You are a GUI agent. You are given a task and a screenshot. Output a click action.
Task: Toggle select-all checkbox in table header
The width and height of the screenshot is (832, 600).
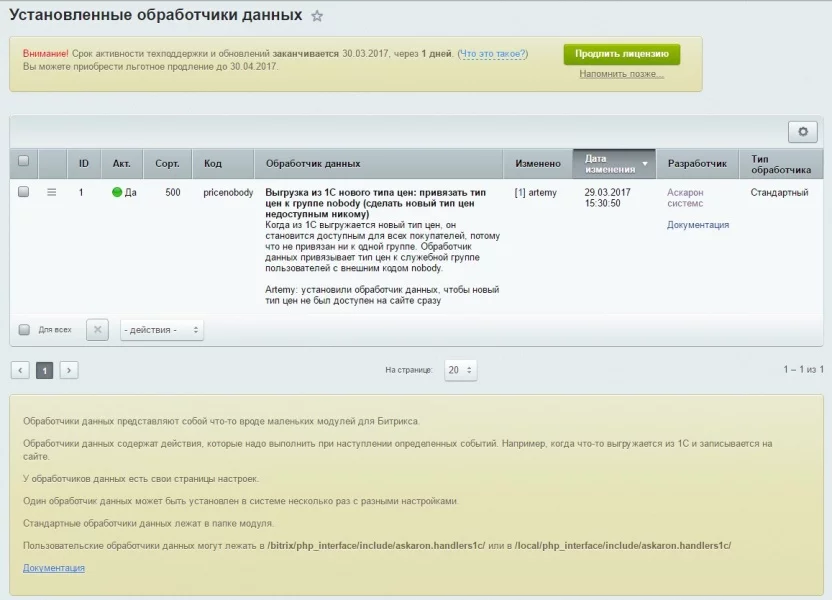click(x=24, y=162)
